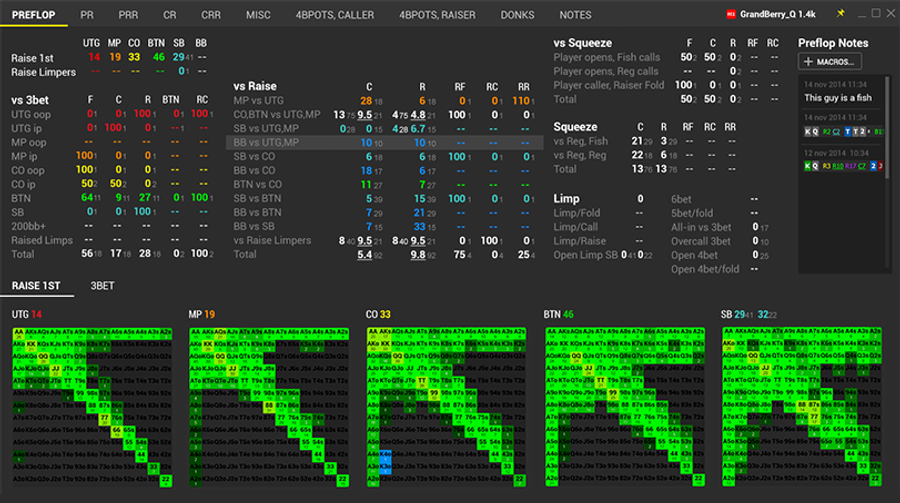Select the RAISE 1ST sub-tab
The image size is (900, 503).
(x=36, y=286)
